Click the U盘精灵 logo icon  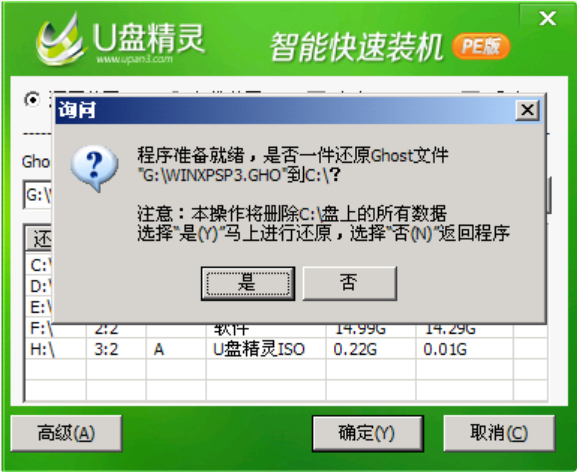point(61,40)
